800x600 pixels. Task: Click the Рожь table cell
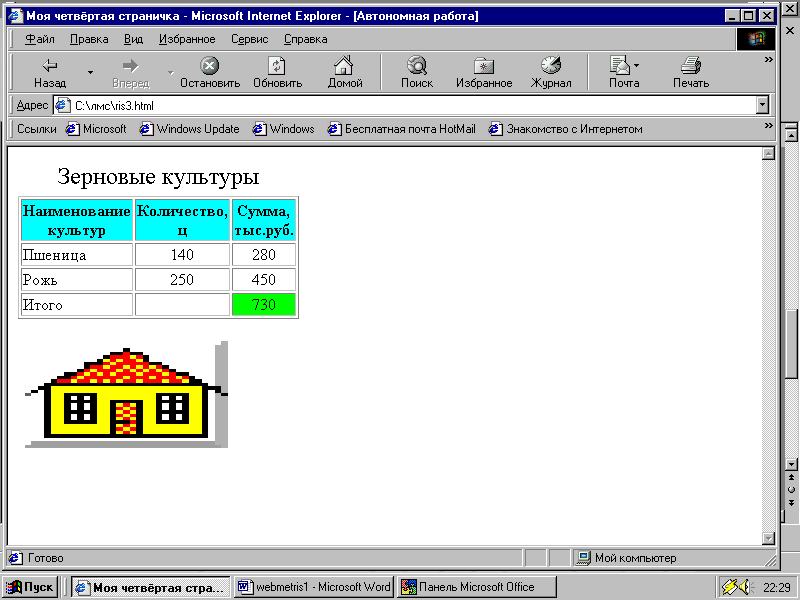[77, 280]
